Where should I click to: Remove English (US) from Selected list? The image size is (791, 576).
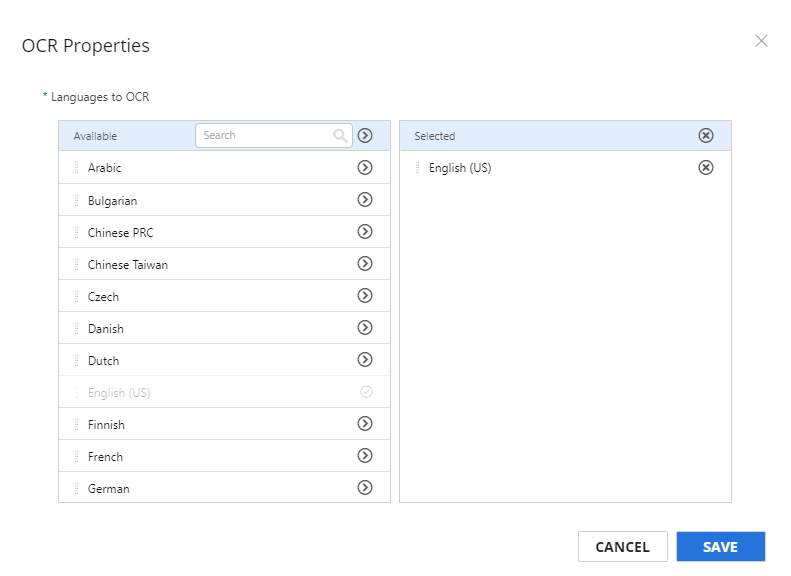(x=706, y=167)
